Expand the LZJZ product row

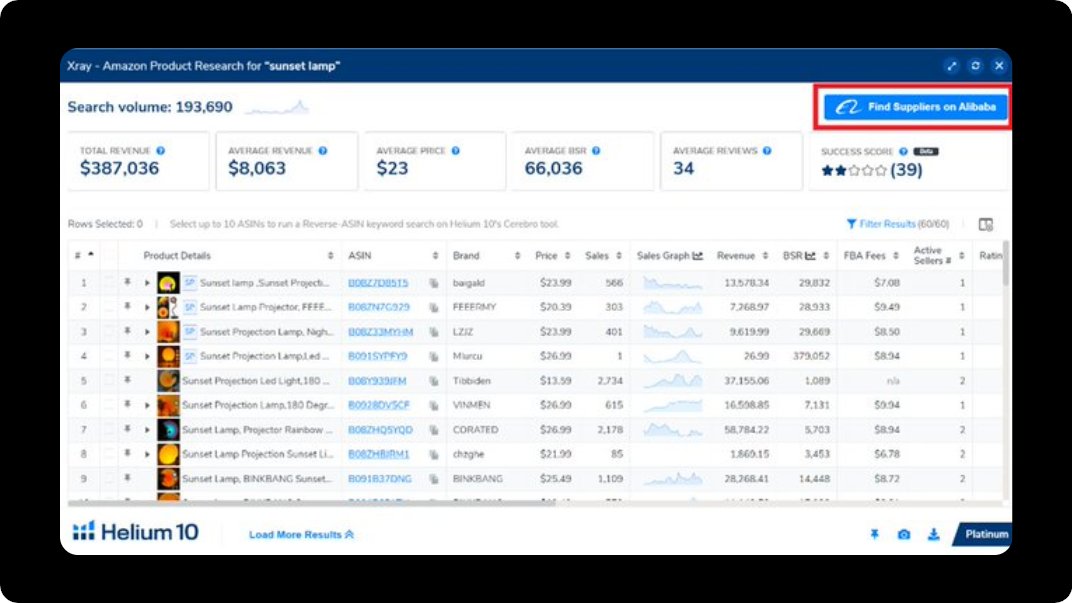click(x=147, y=332)
